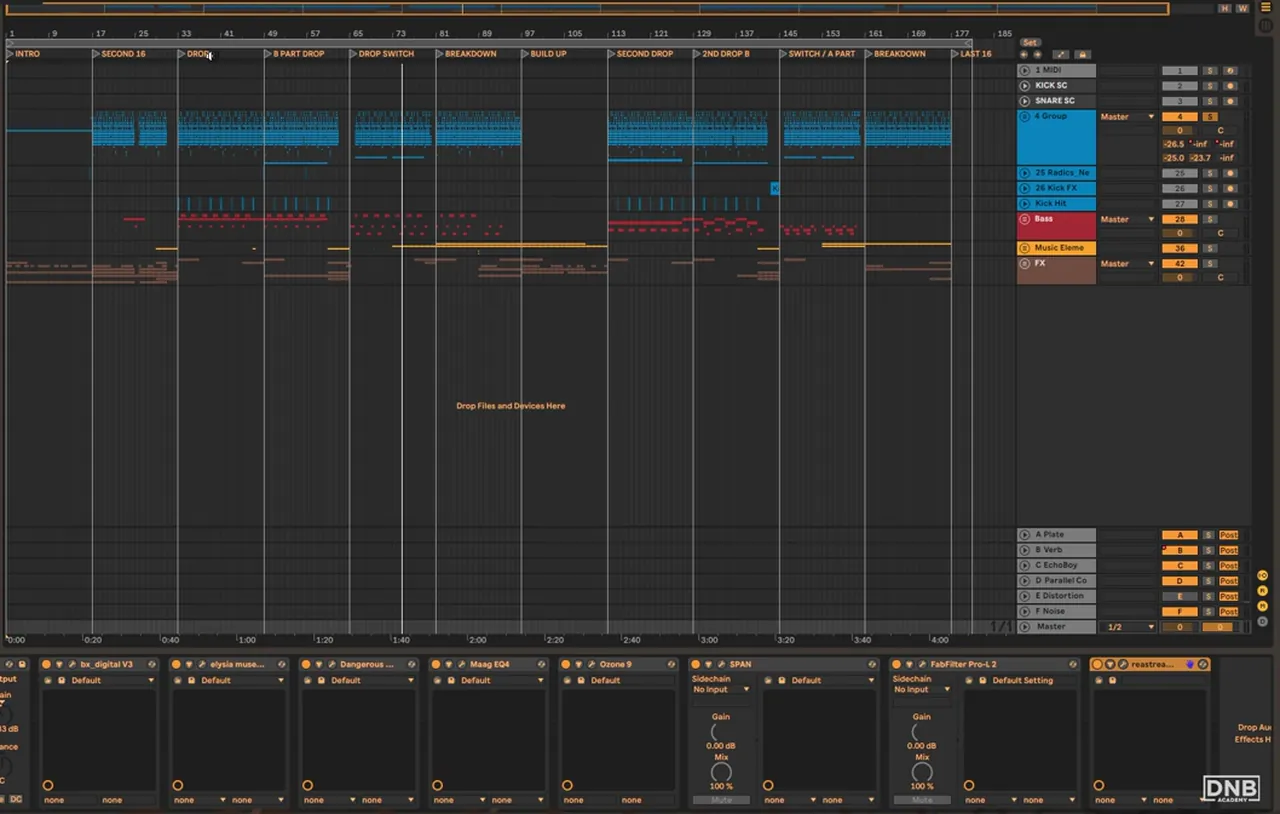Click the SNARE SC track play icon
The image size is (1280, 814).
pyautogui.click(x=1025, y=101)
